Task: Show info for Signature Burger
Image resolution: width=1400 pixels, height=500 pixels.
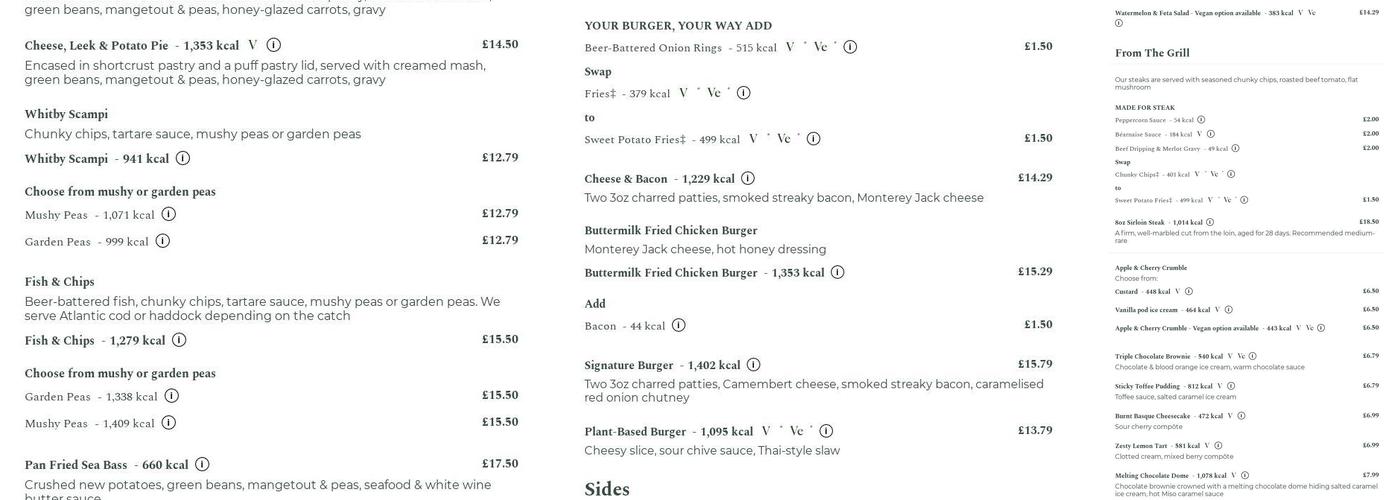Action: (754, 365)
